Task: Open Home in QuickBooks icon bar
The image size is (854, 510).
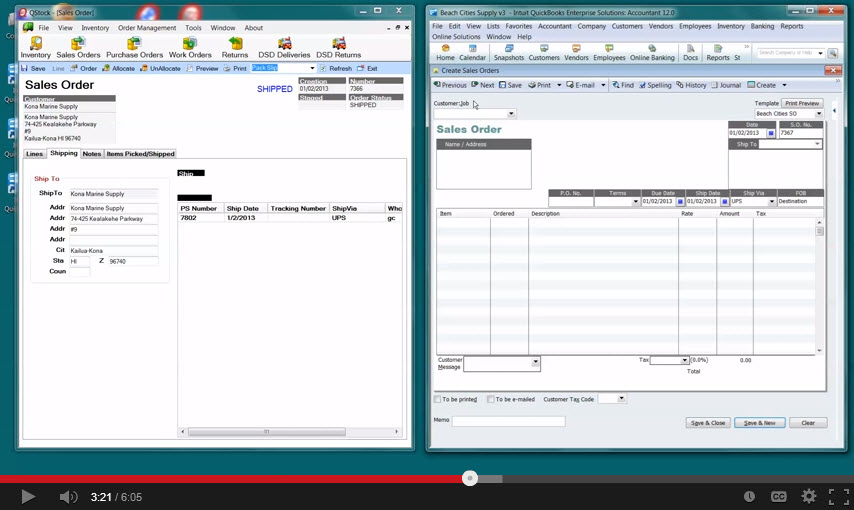Action: pos(445,53)
